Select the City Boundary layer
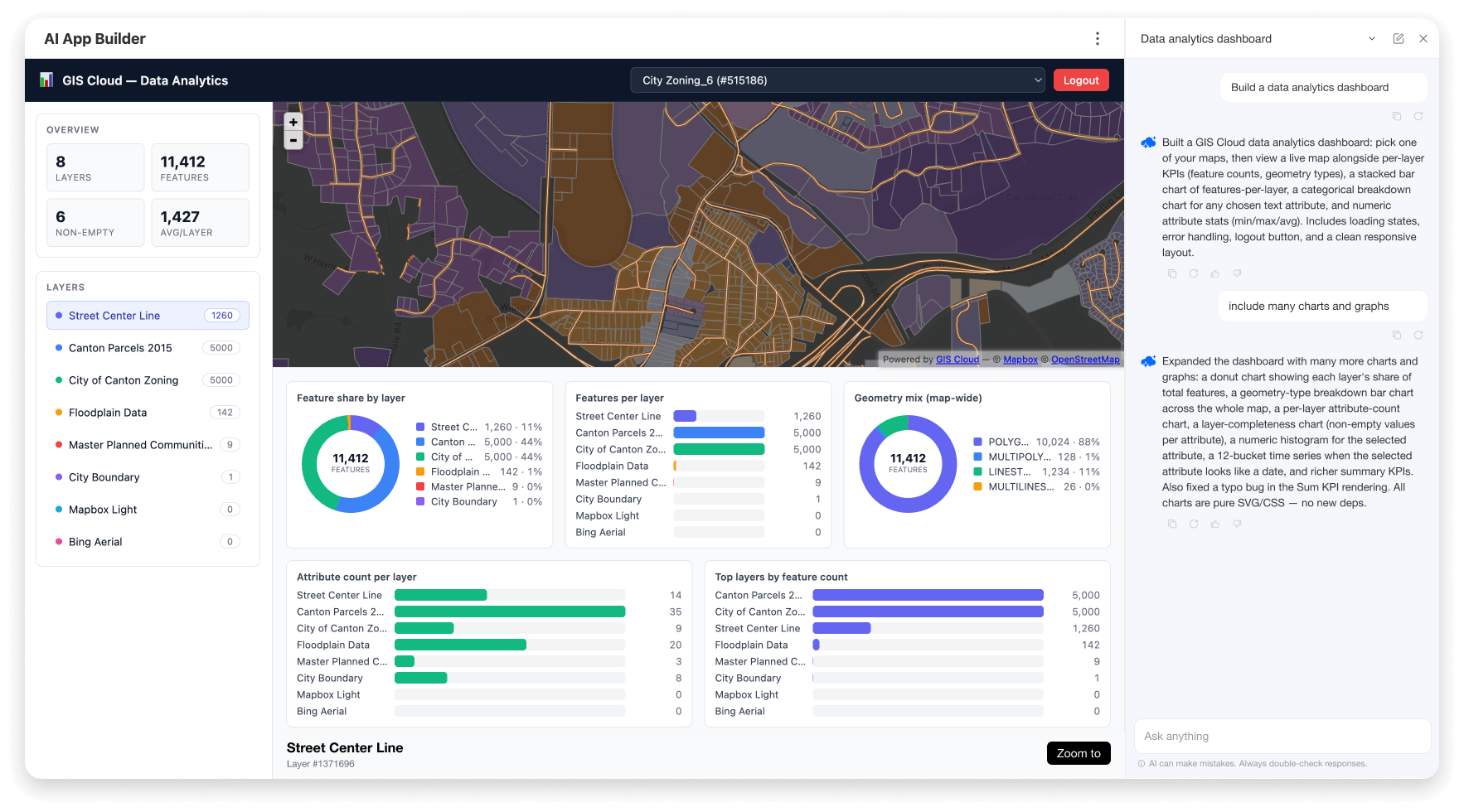The image size is (1464, 812). coord(148,477)
